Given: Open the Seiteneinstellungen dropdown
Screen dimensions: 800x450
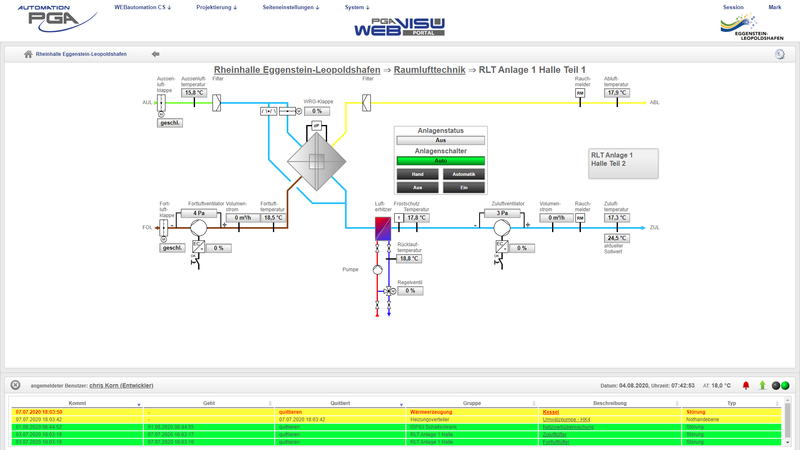Looking at the screenshot, I should [290, 7].
